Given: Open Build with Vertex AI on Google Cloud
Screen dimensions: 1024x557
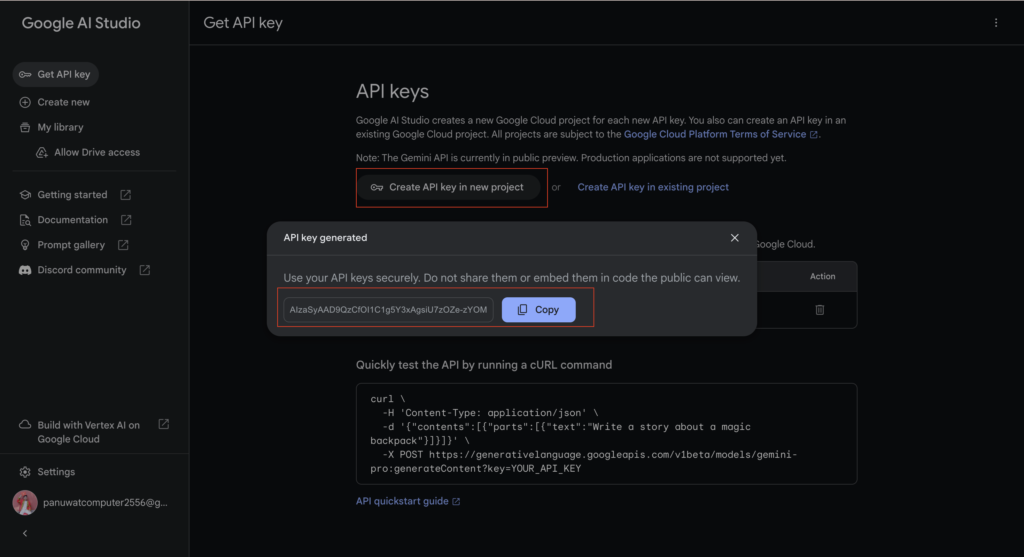Looking at the screenshot, I should click(88, 432).
